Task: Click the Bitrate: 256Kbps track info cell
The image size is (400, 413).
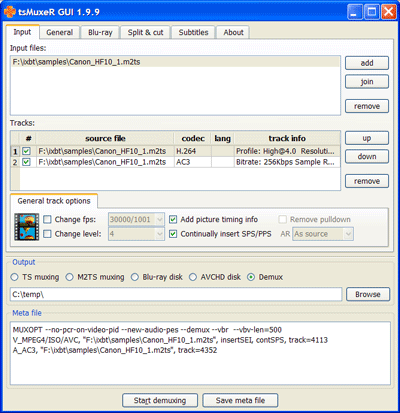Action: pyautogui.click(x=287, y=162)
